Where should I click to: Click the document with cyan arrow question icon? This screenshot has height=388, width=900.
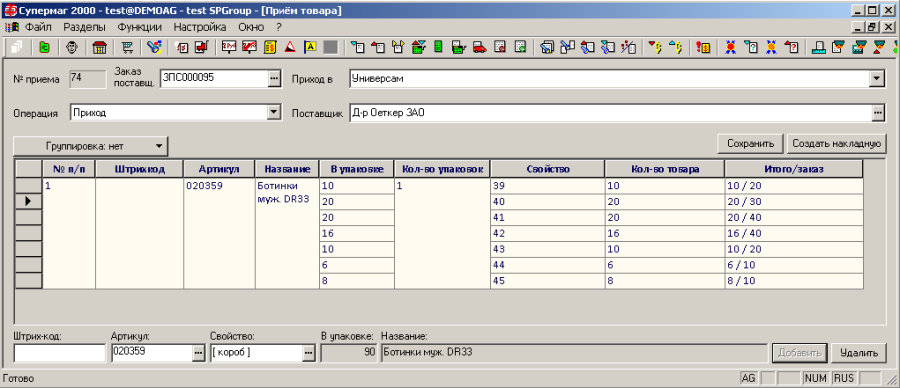pos(751,47)
